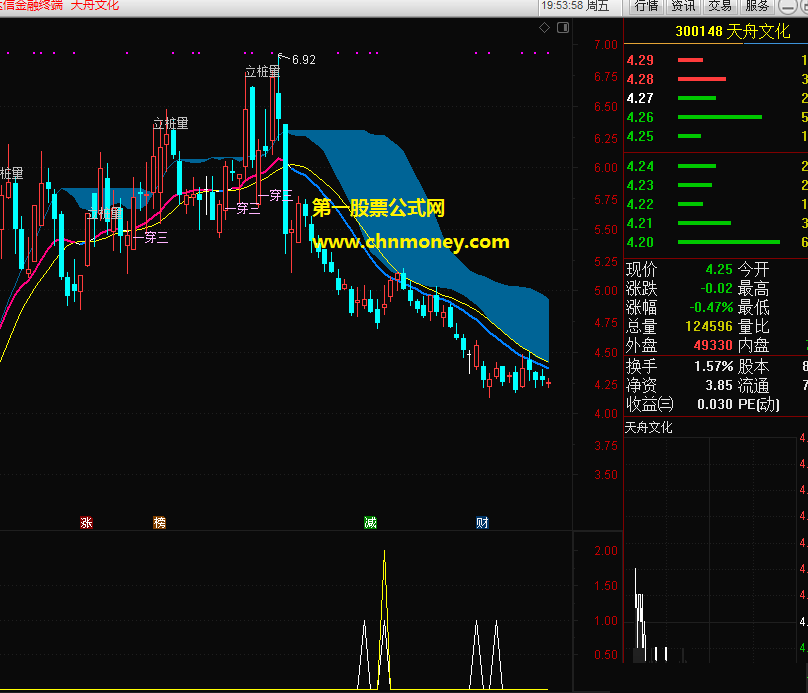The width and height of the screenshot is (808, 693).
Task: Click the diamond icon above the chart
Action: (x=544, y=28)
